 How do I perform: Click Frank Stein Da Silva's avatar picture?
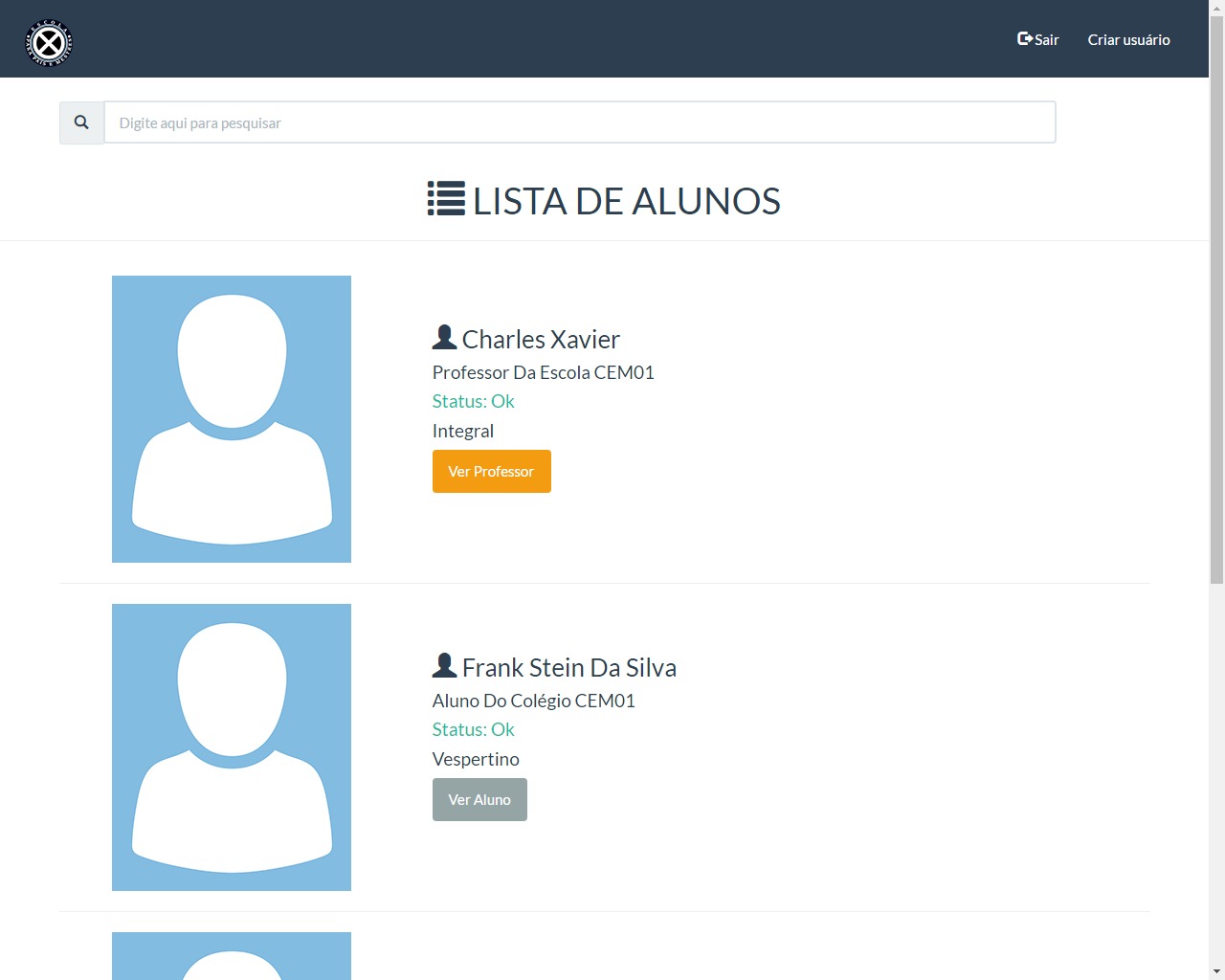(x=232, y=747)
